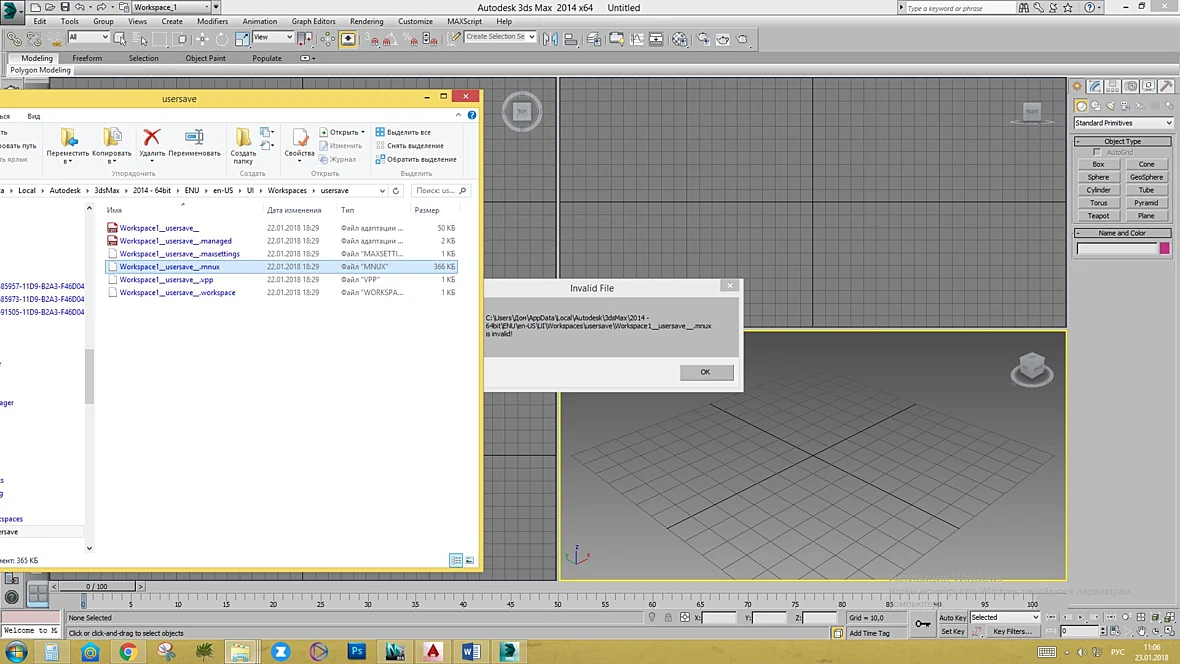Create a Teapot primitive
Image resolution: width=1180 pixels, height=664 pixels.
[1098, 216]
